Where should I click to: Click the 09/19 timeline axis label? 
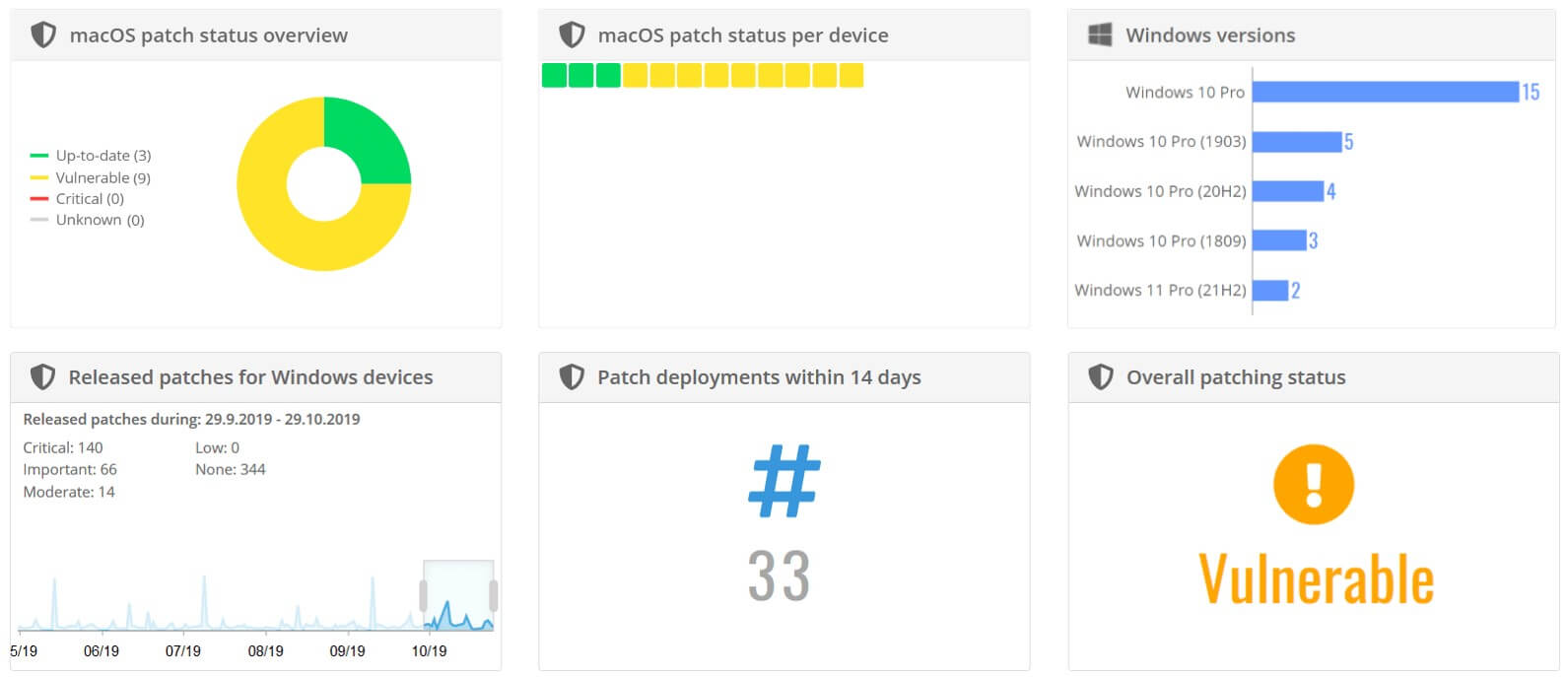(347, 651)
